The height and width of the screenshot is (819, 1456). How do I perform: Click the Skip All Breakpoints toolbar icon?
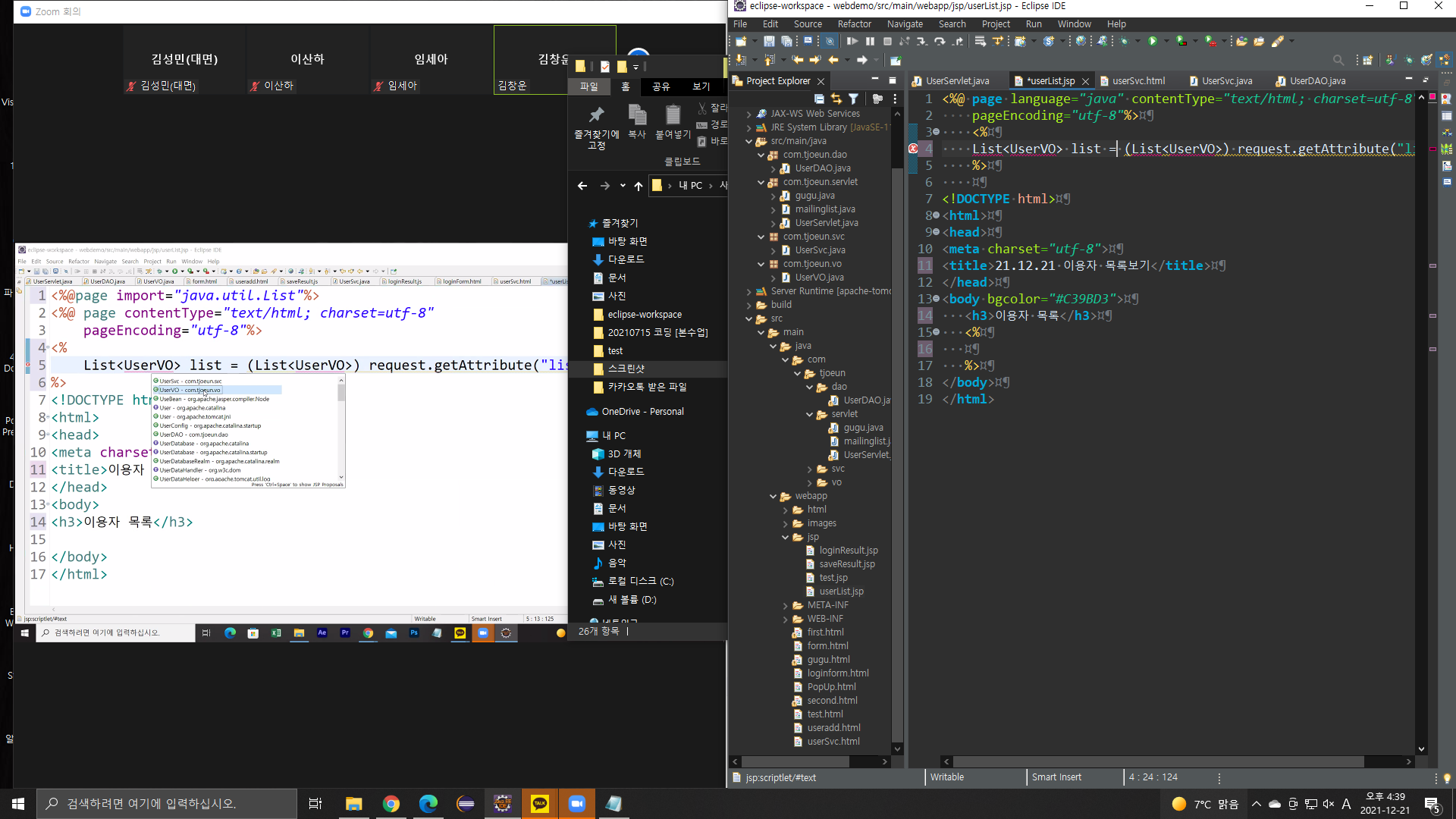830,41
